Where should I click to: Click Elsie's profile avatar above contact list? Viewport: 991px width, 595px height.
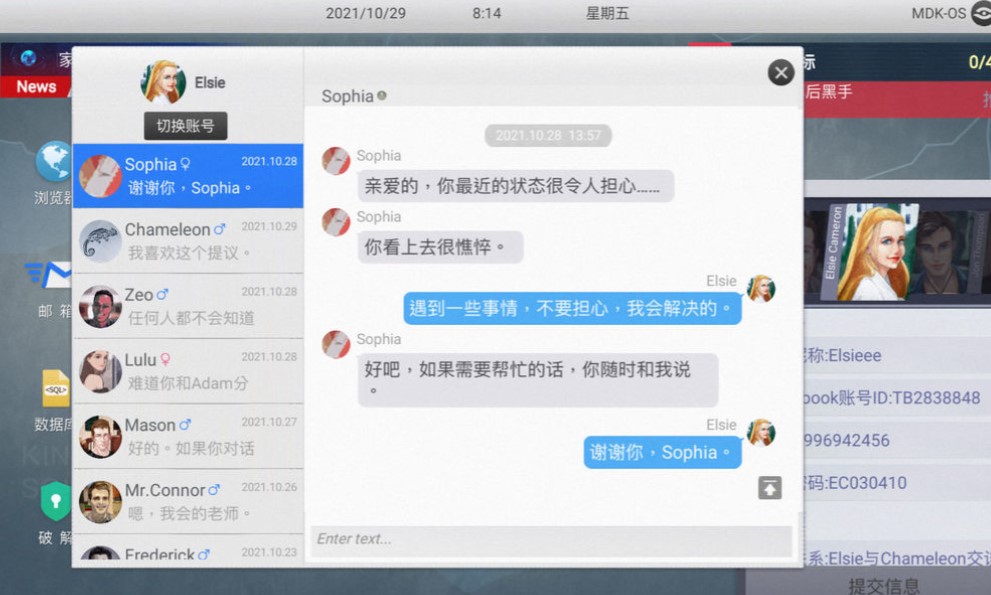(x=163, y=82)
